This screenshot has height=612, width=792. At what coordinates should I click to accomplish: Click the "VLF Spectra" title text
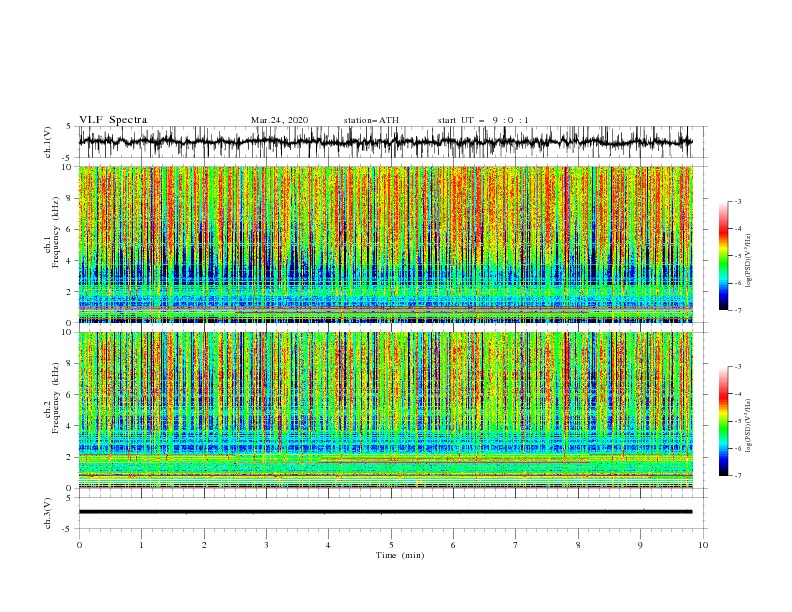[113, 120]
